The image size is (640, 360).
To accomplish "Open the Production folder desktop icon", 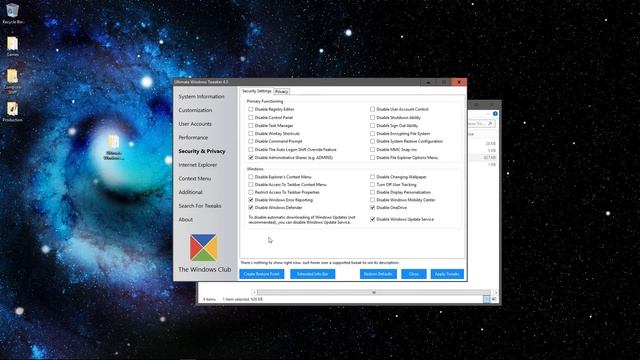I will coord(12,111).
